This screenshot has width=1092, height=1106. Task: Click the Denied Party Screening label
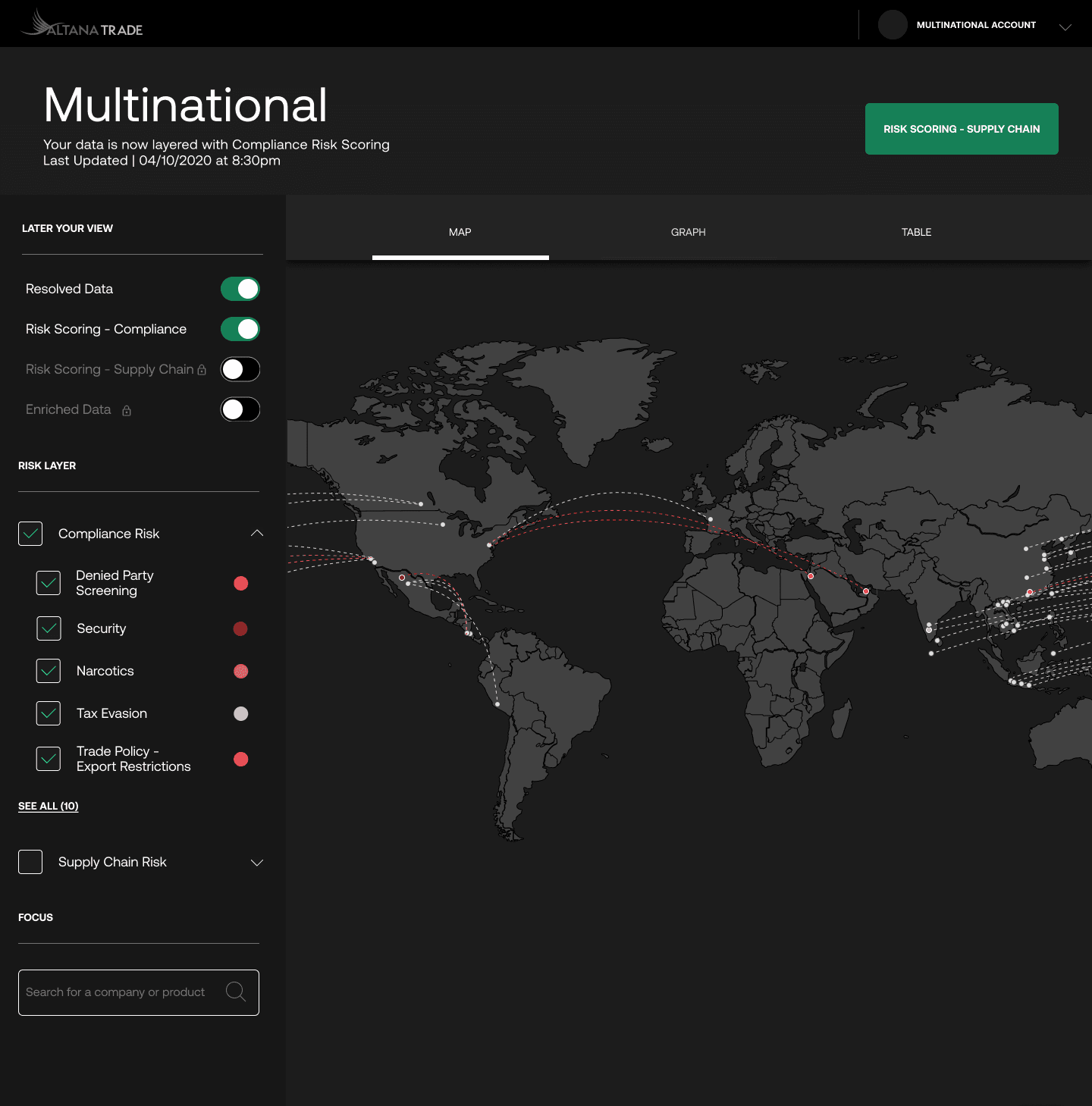[115, 583]
